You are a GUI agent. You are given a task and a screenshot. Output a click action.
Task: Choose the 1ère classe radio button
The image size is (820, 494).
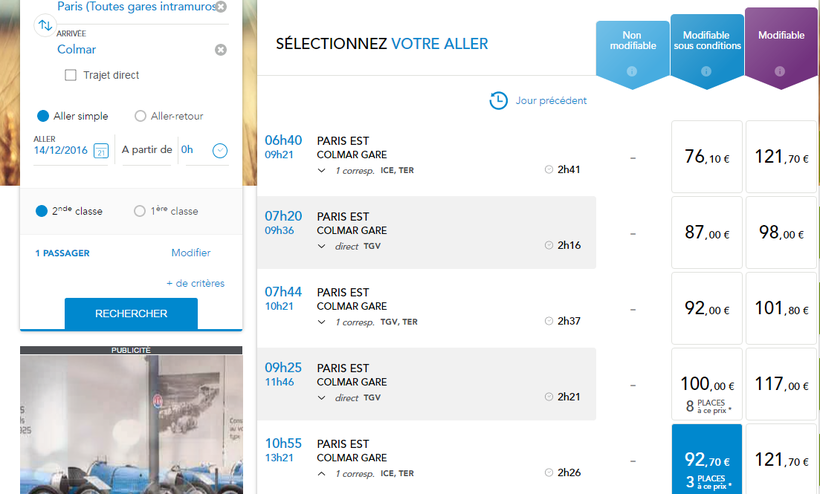[140, 211]
